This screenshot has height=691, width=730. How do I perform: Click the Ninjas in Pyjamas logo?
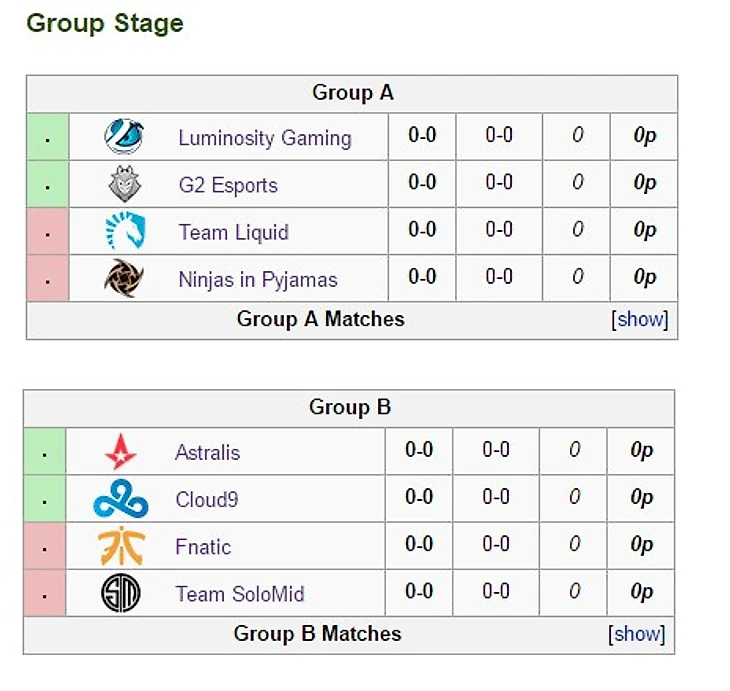click(124, 279)
